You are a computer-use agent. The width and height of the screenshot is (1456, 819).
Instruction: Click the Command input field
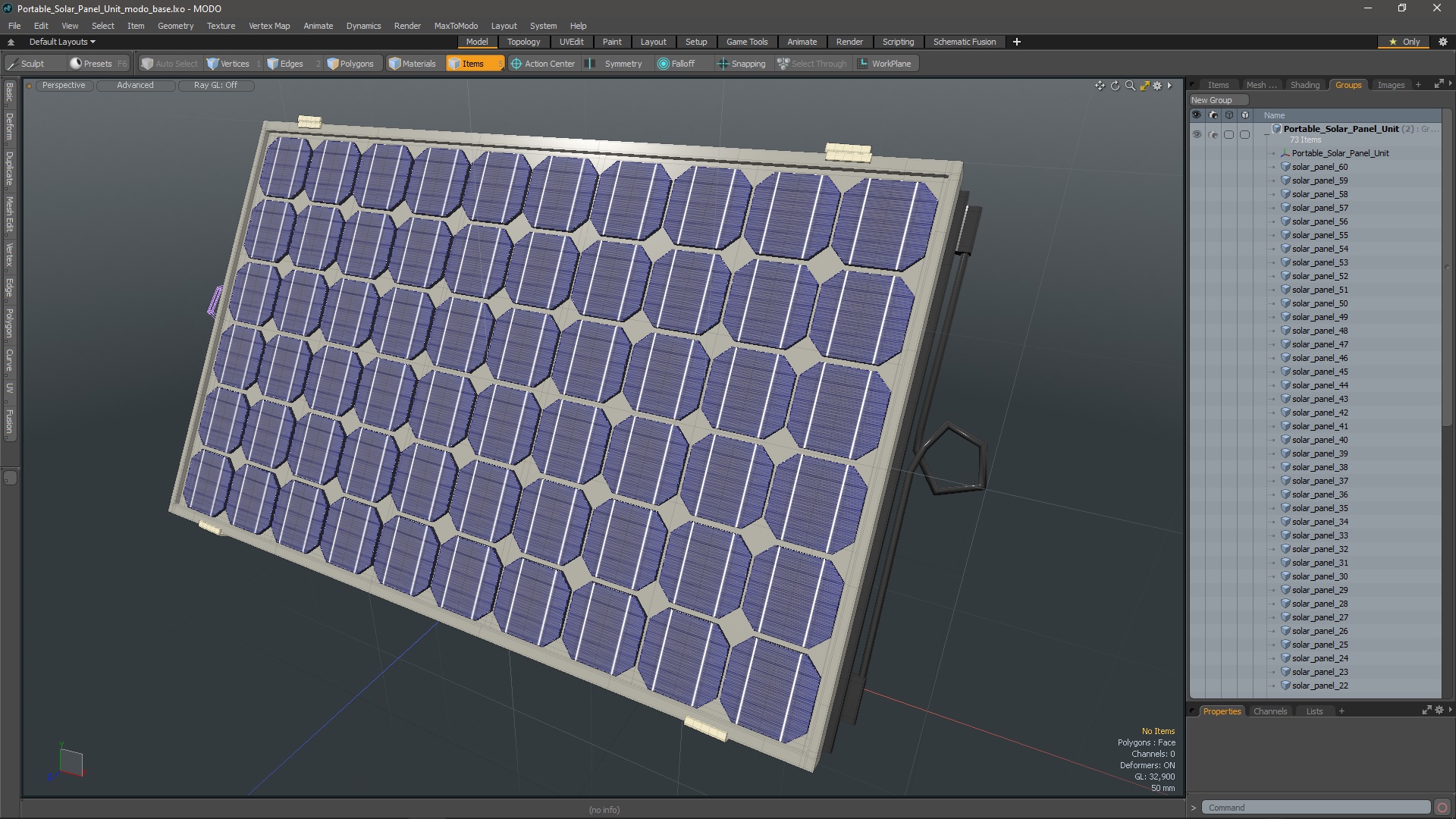[x=1316, y=808]
